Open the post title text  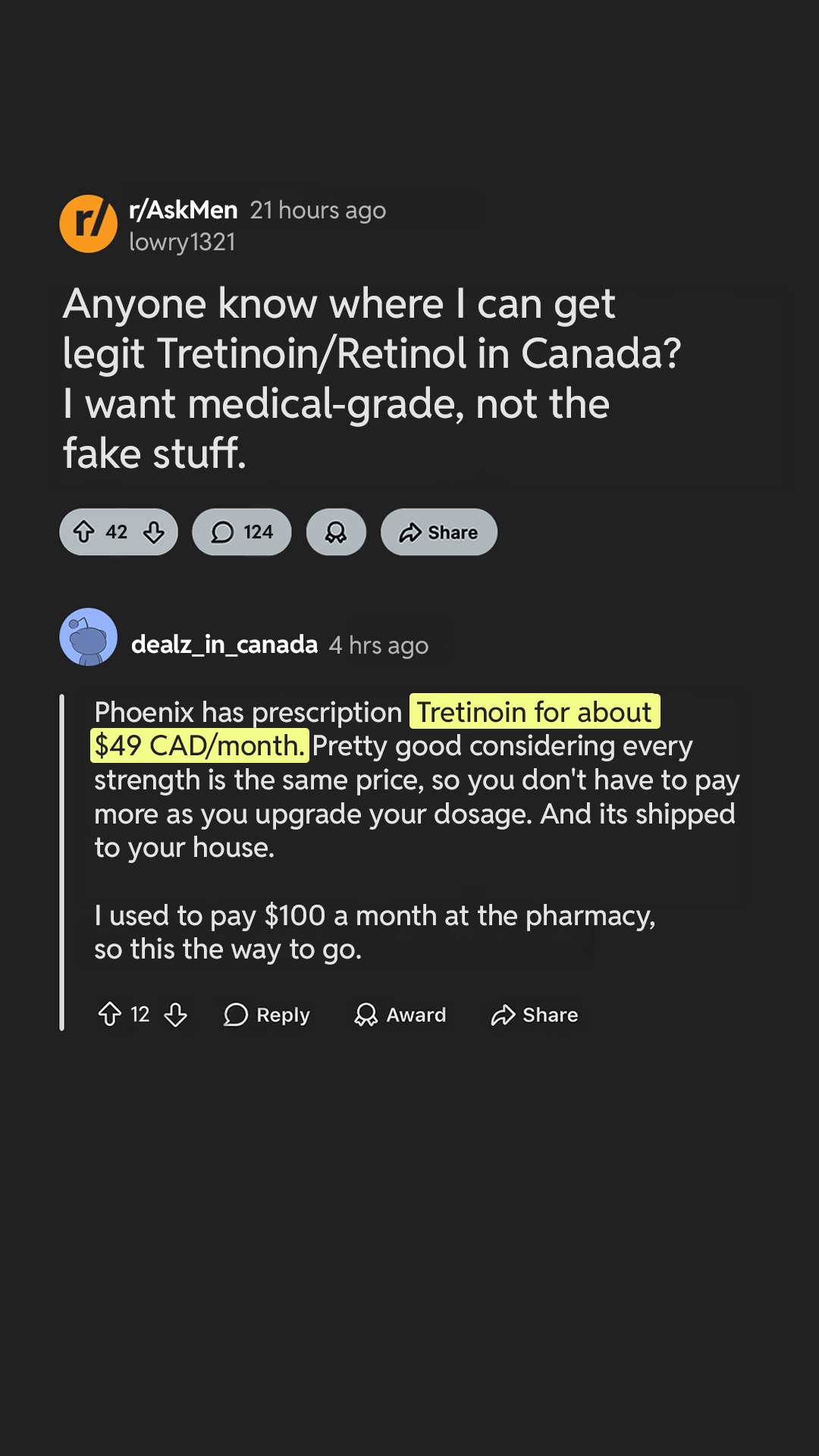click(372, 378)
